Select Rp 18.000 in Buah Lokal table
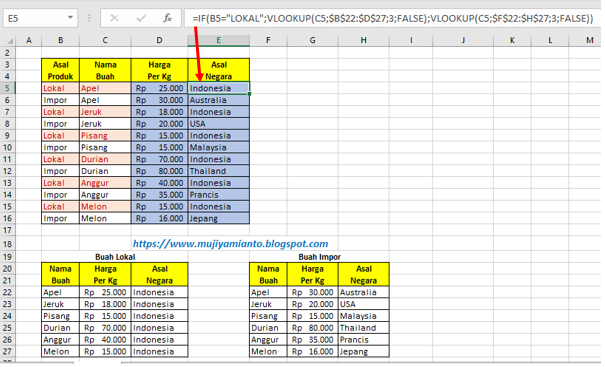Image resolution: width=605 pixels, height=367 pixels. click(105, 304)
